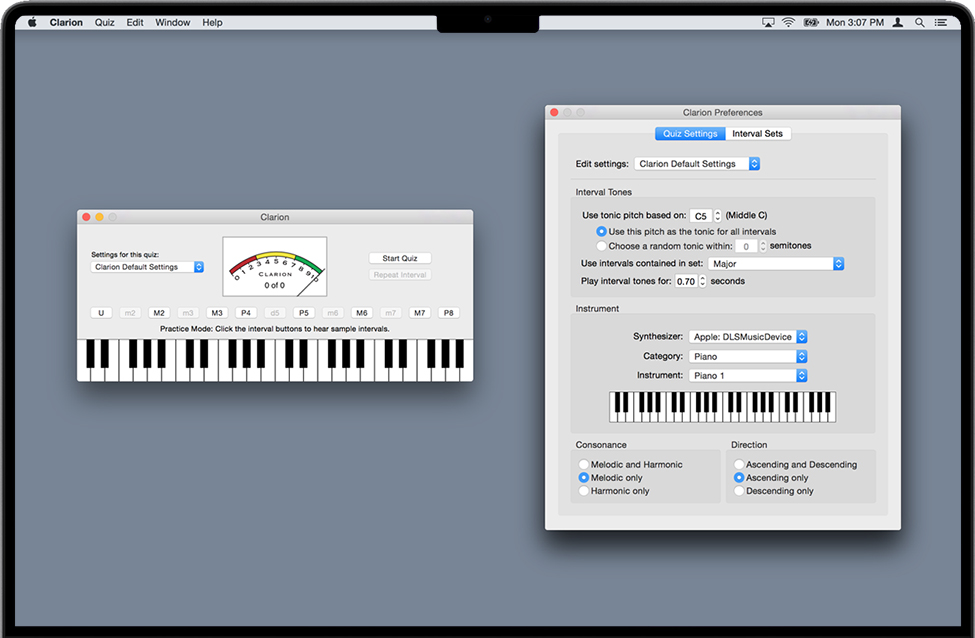Open the Quiz menu

104,22
